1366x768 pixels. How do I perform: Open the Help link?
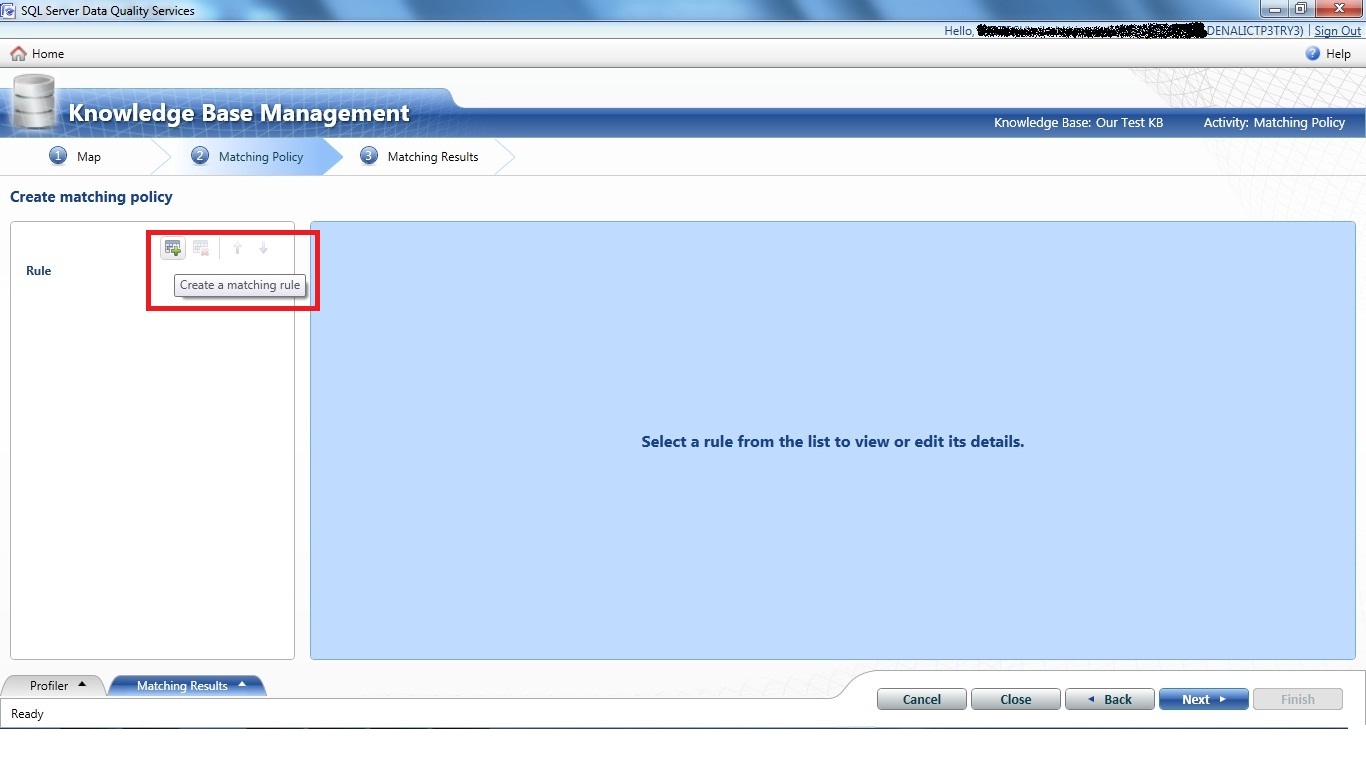coord(1328,54)
